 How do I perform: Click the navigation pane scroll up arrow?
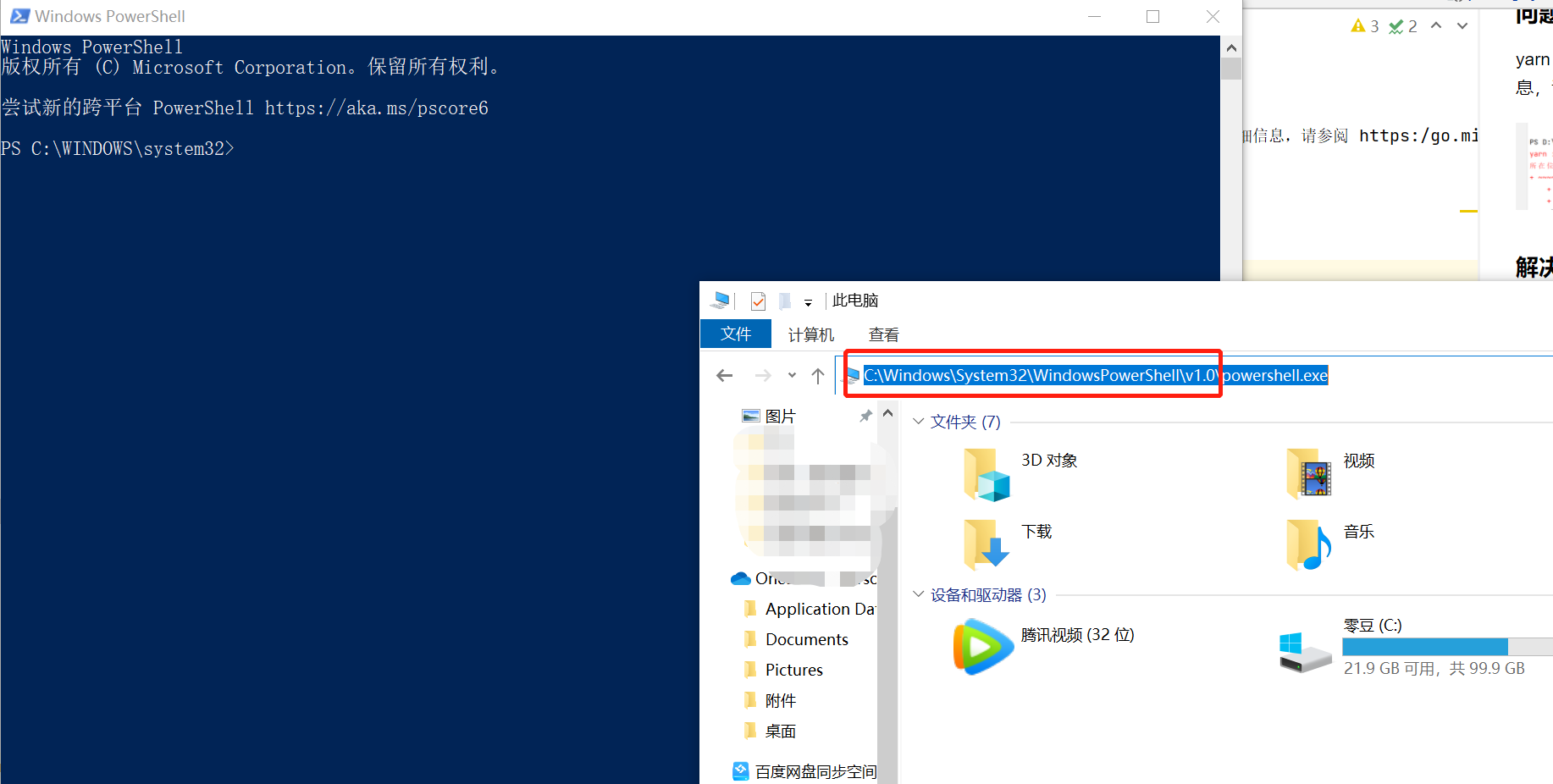coord(887,413)
